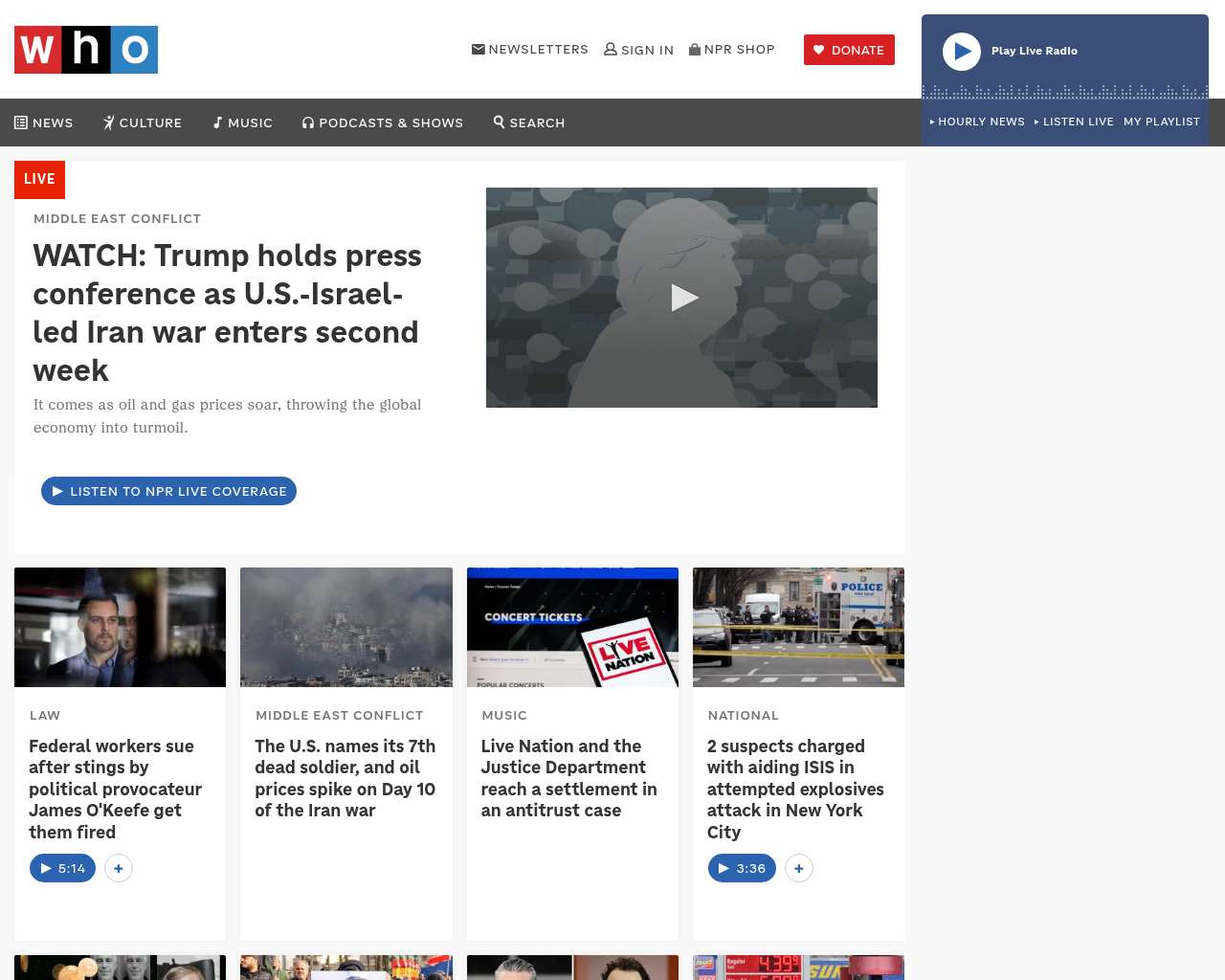This screenshot has height=980, width=1225.
Task: Open the Live Nation settlement headline
Action: pos(569,778)
